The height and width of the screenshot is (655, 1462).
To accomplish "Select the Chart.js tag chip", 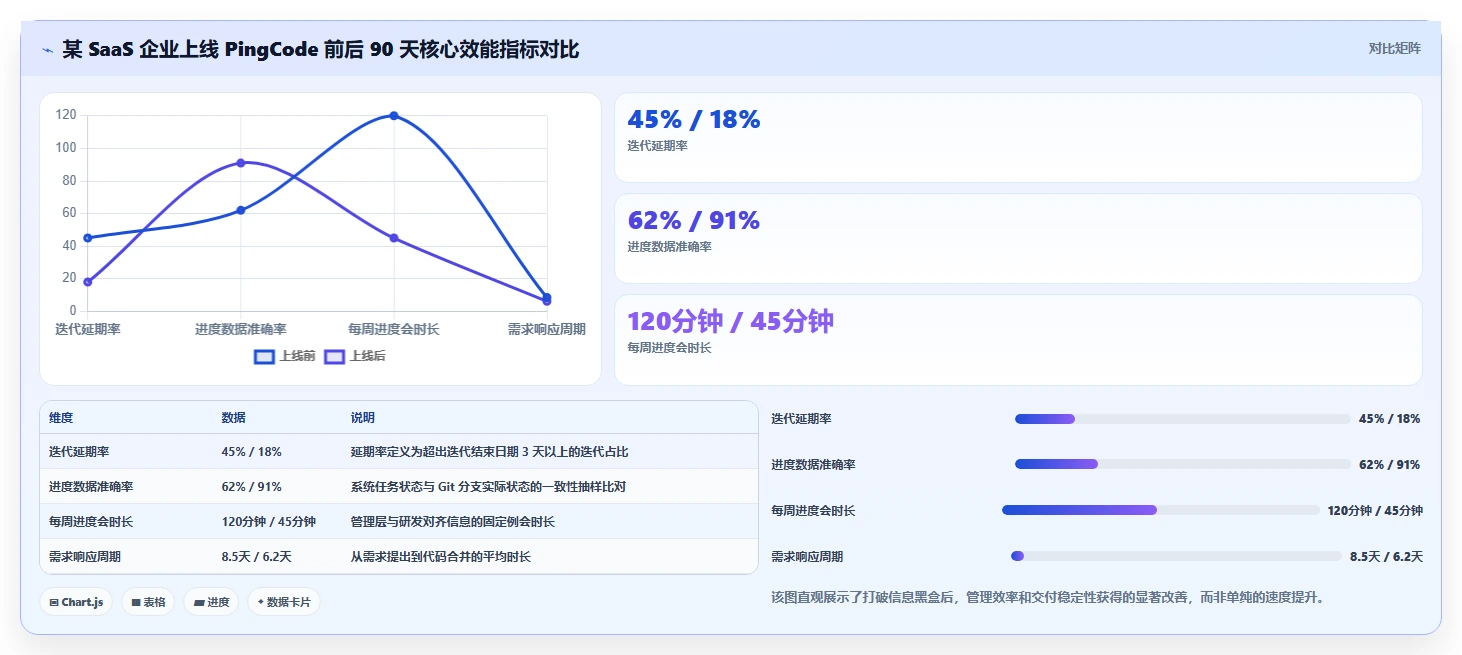I will point(76,602).
